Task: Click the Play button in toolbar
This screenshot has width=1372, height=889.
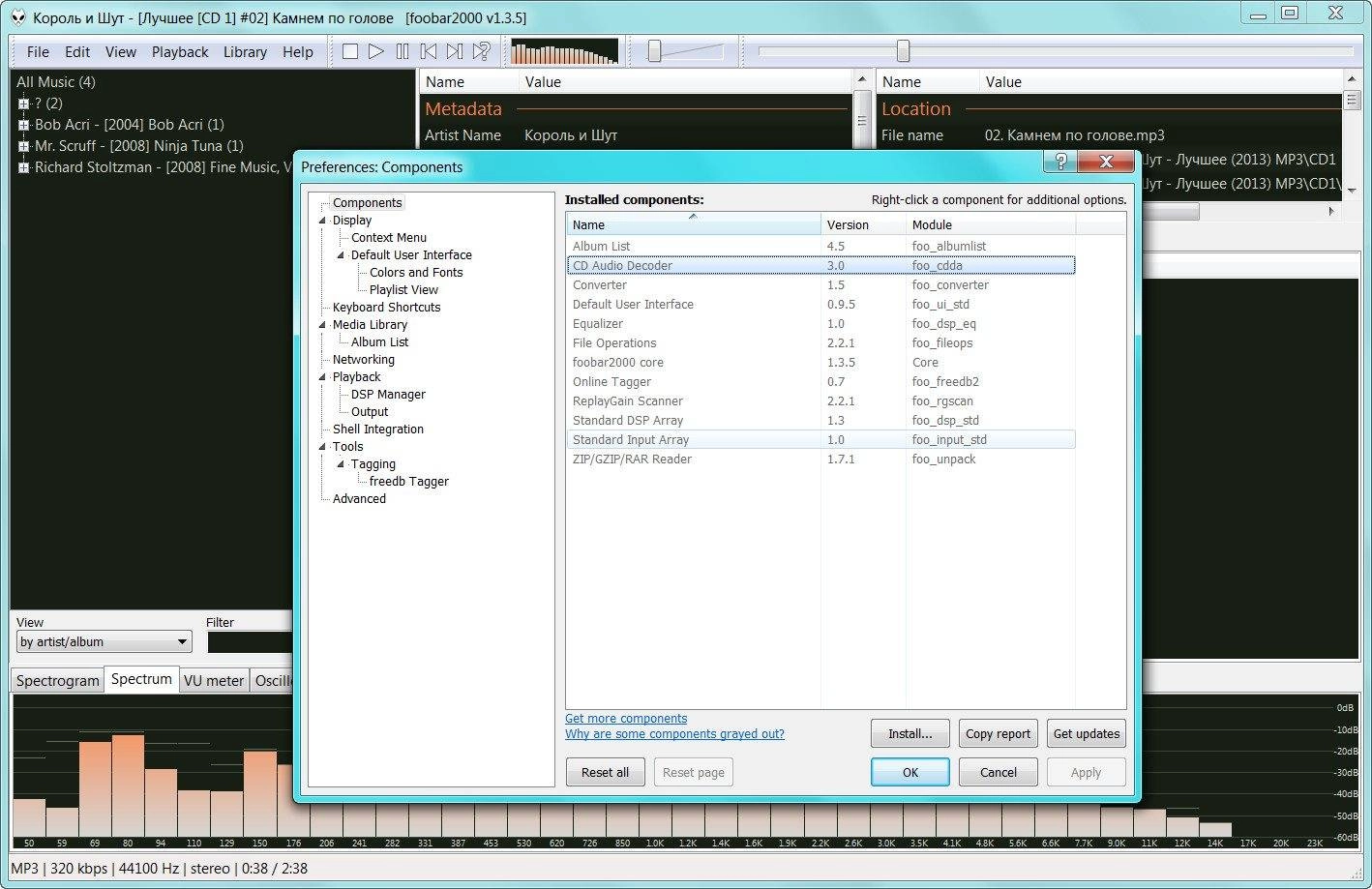Action: pos(376,52)
